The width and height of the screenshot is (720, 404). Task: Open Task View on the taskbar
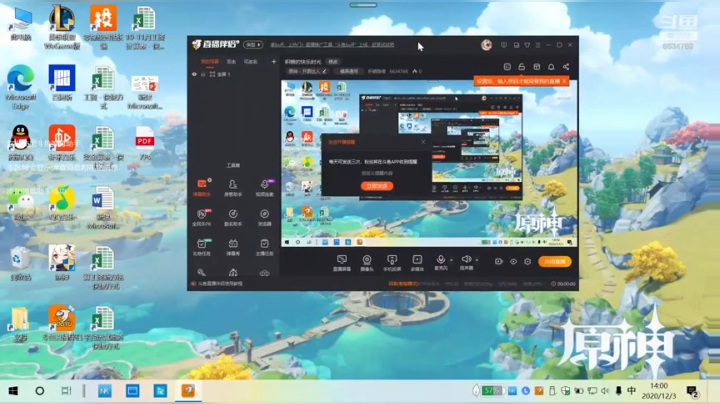67,391
